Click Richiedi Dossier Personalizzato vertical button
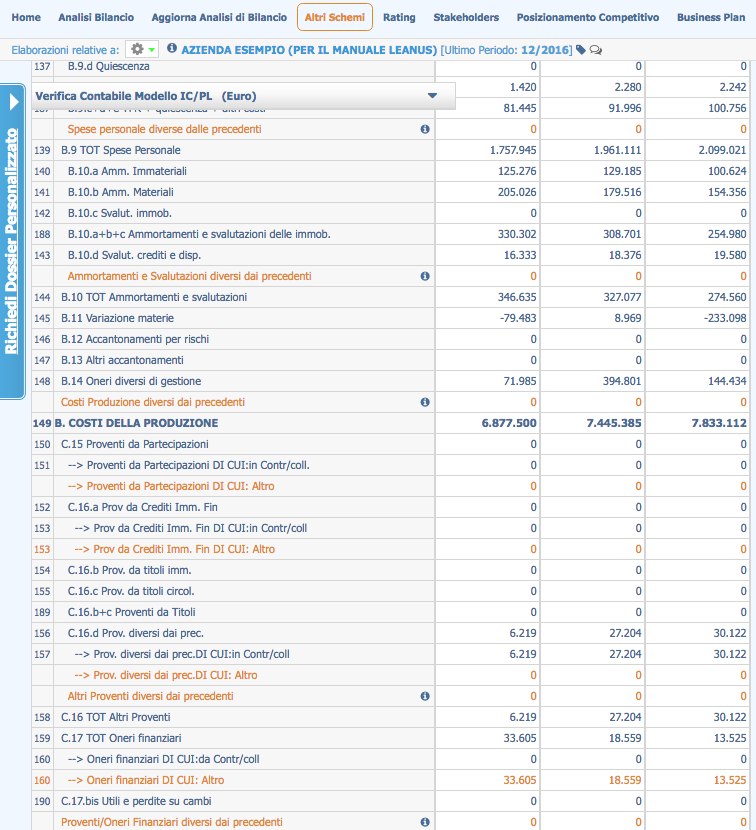Viewport: 756px width, 830px height. (x=13, y=240)
